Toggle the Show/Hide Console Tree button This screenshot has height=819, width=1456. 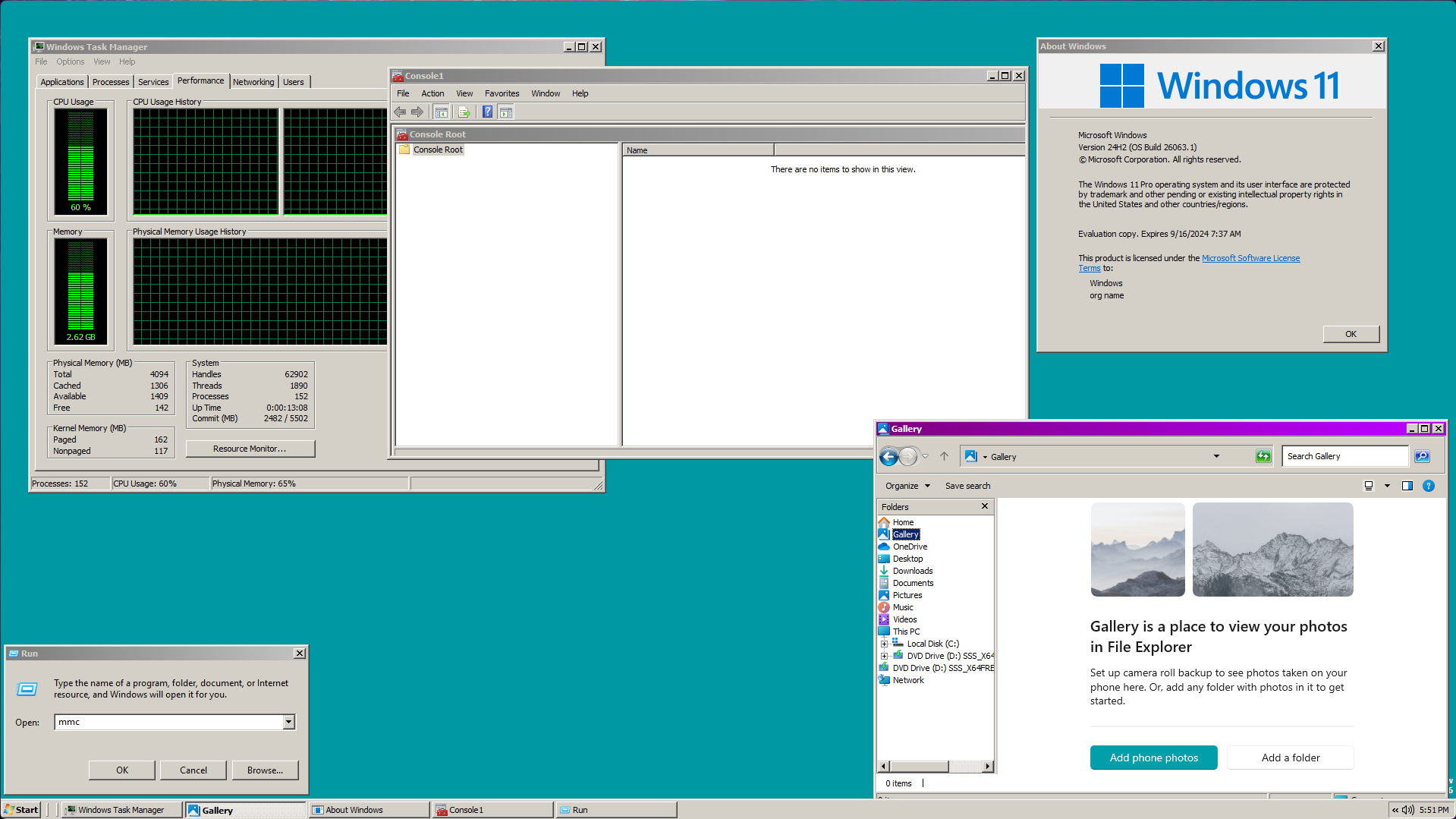pyautogui.click(x=441, y=112)
